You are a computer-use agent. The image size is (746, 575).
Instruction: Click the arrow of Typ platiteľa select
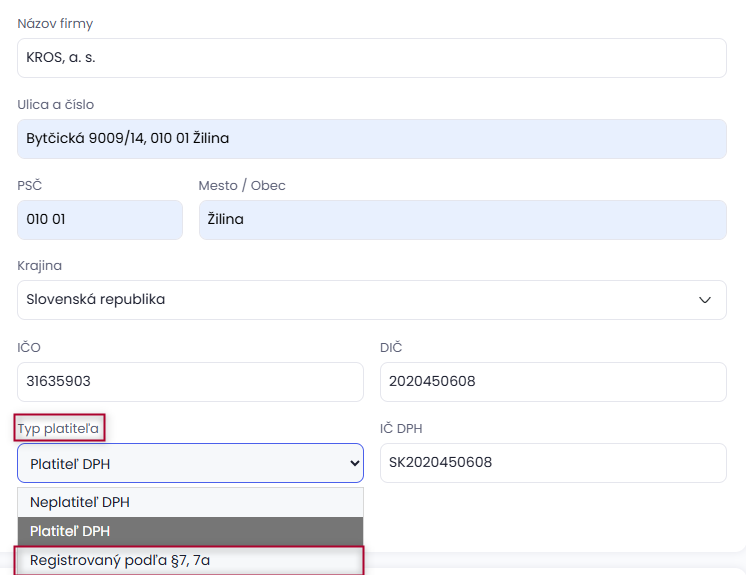[x=352, y=463]
